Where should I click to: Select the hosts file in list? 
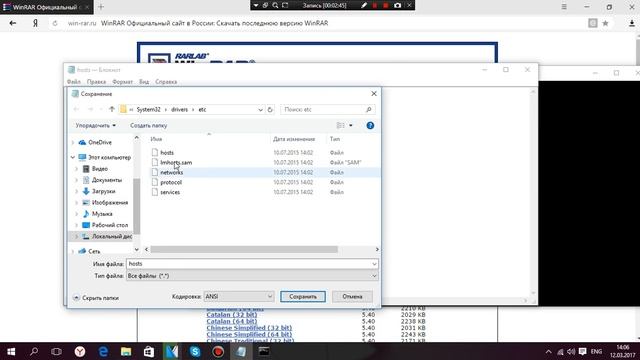[167, 153]
